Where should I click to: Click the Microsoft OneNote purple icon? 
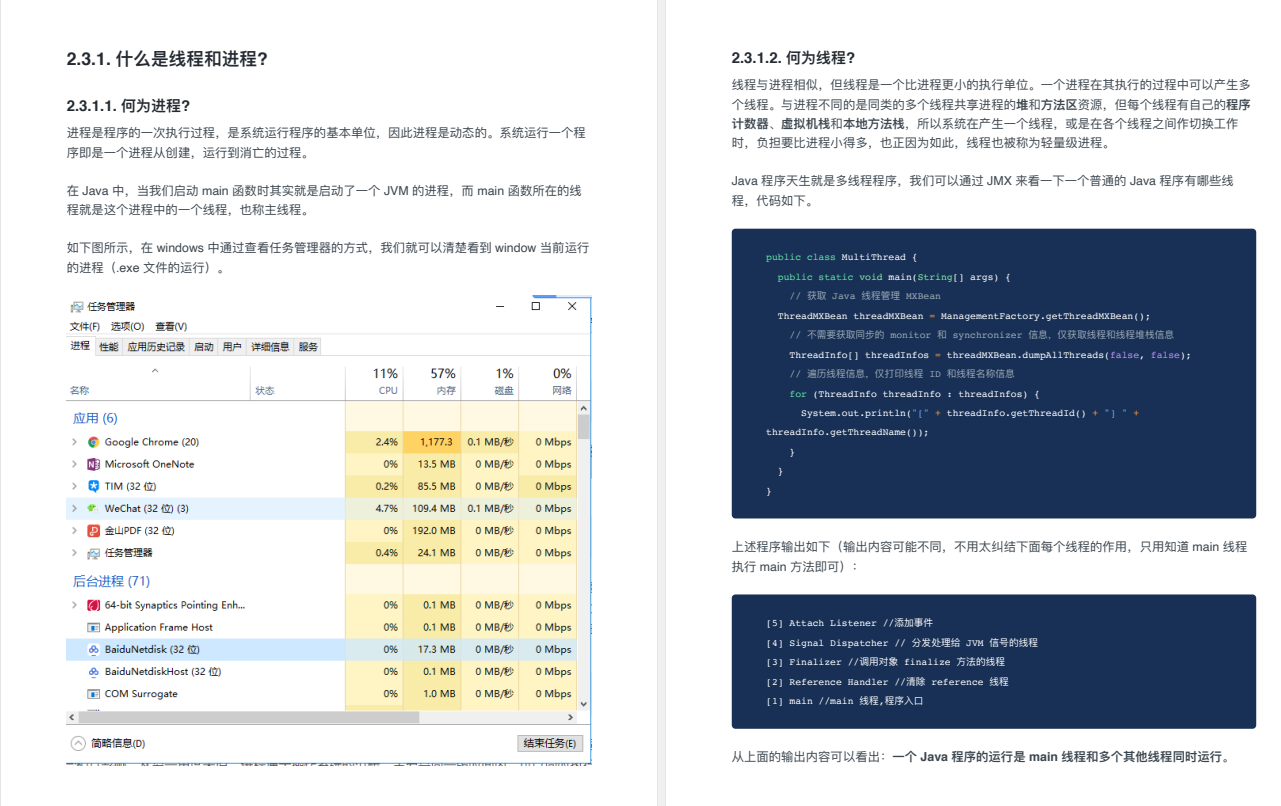pyautogui.click(x=93, y=464)
